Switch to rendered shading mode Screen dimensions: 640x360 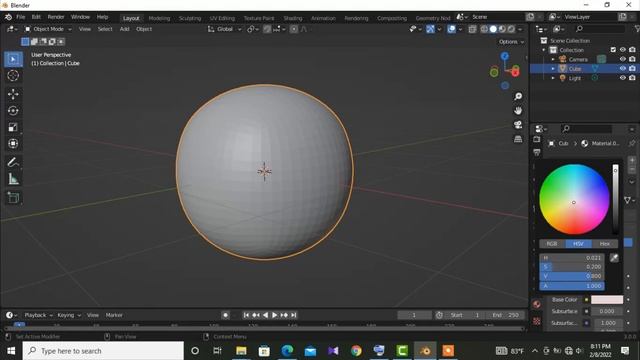click(511, 29)
